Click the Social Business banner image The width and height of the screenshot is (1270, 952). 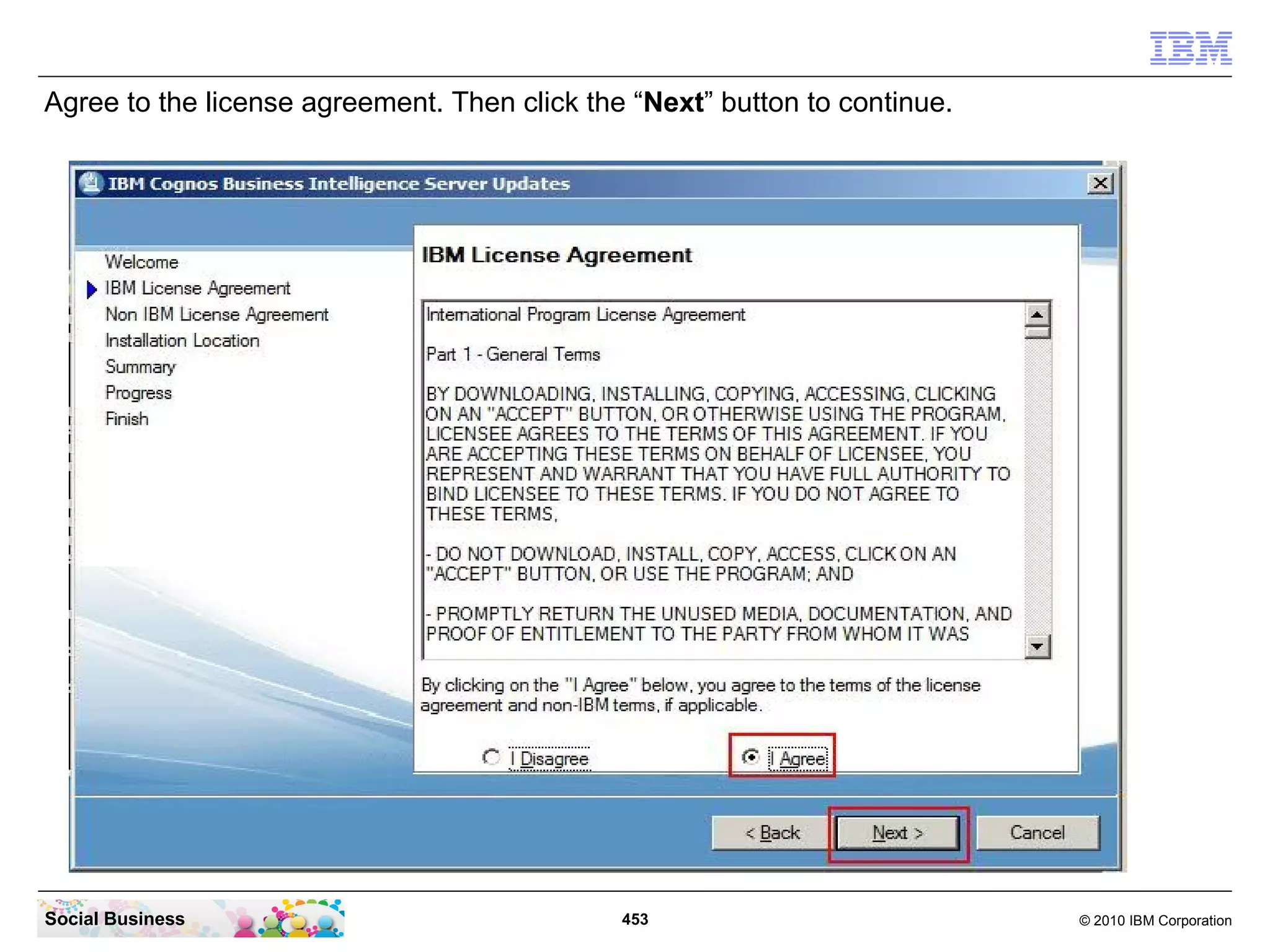[191, 918]
